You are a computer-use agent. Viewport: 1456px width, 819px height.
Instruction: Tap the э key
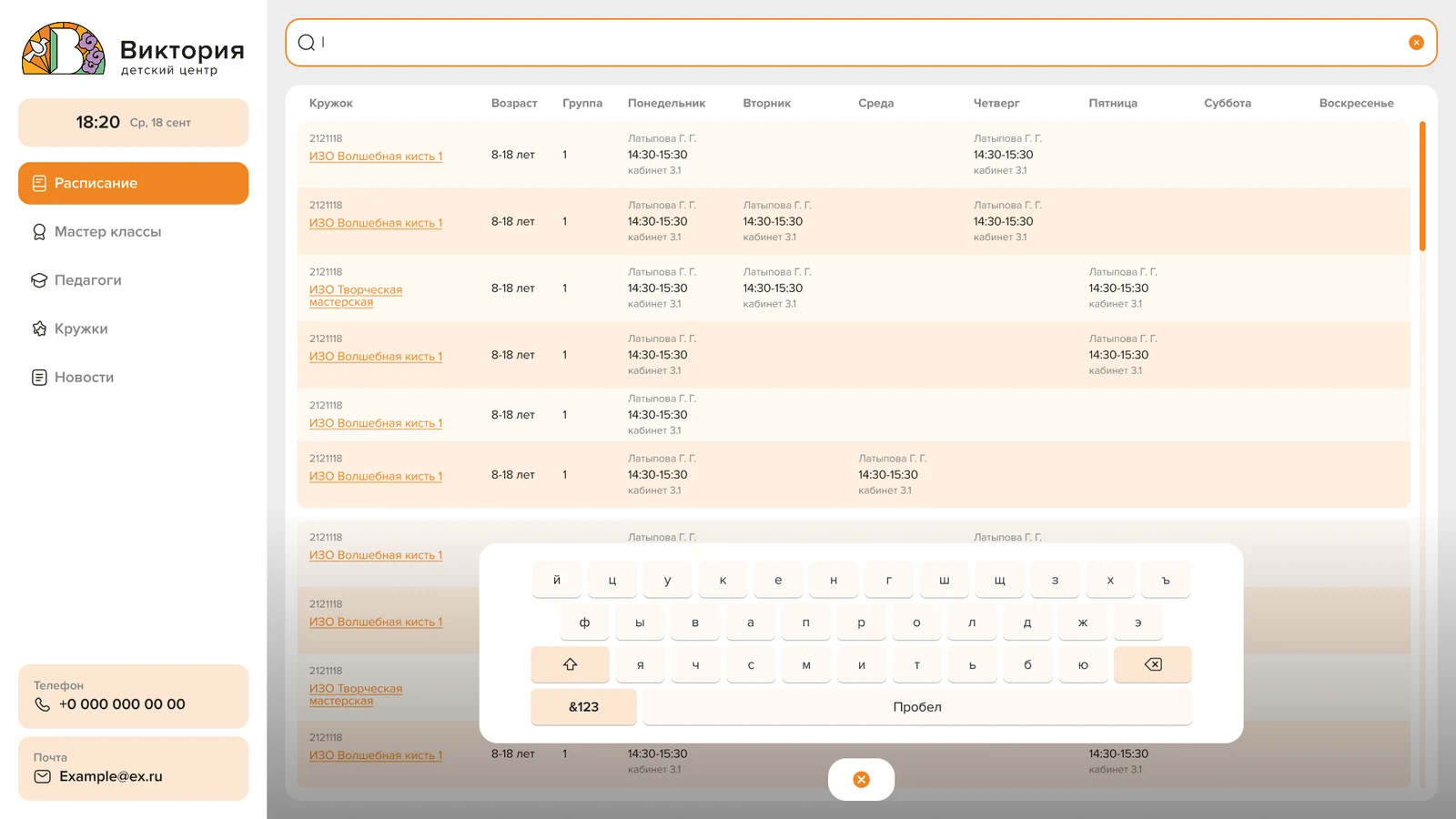pyautogui.click(x=1137, y=622)
